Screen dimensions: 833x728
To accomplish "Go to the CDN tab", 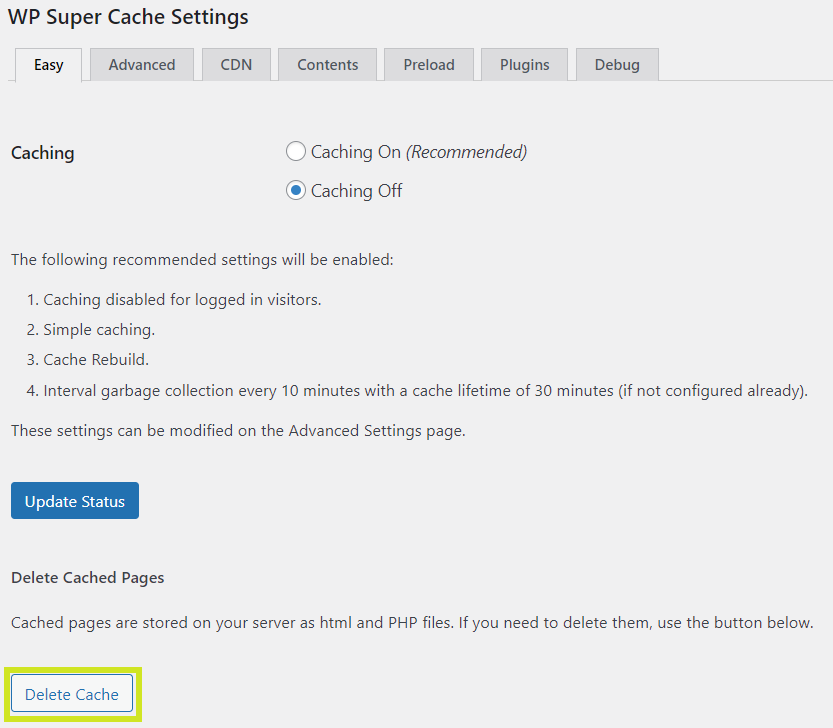I will pos(236,65).
